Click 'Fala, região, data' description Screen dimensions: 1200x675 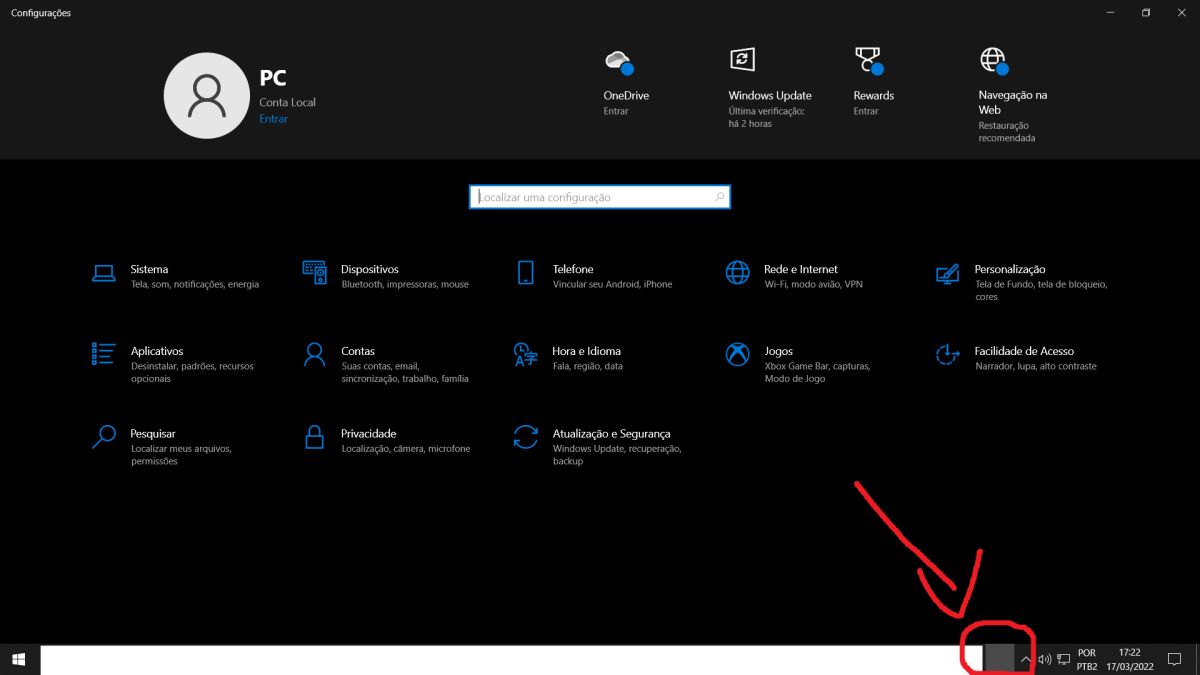[587, 367]
